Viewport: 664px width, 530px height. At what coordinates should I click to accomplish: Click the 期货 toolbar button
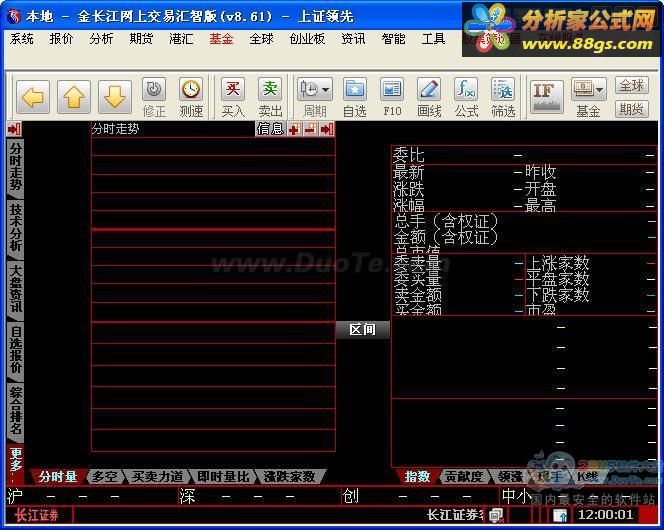pyautogui.click(x=632, y=109)
